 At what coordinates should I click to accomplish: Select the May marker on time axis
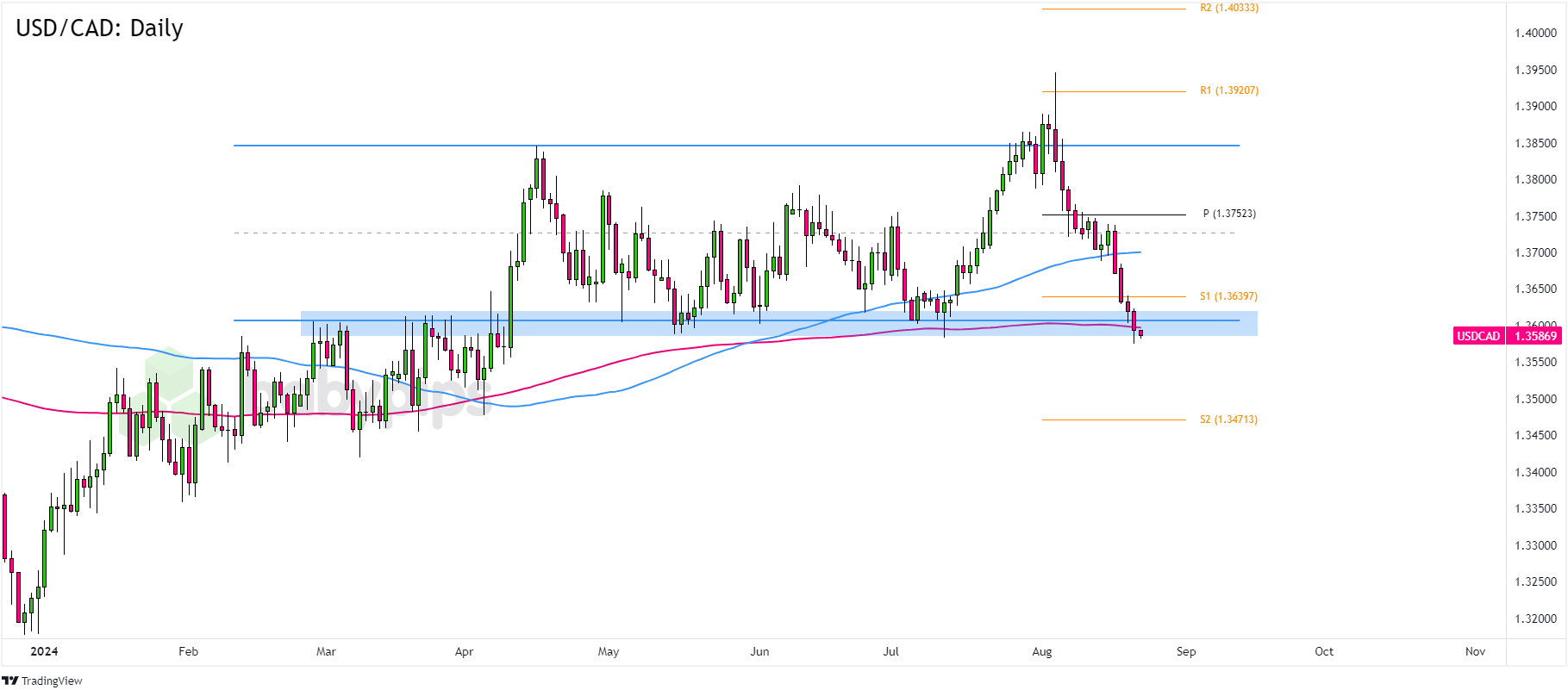point(608,651)
